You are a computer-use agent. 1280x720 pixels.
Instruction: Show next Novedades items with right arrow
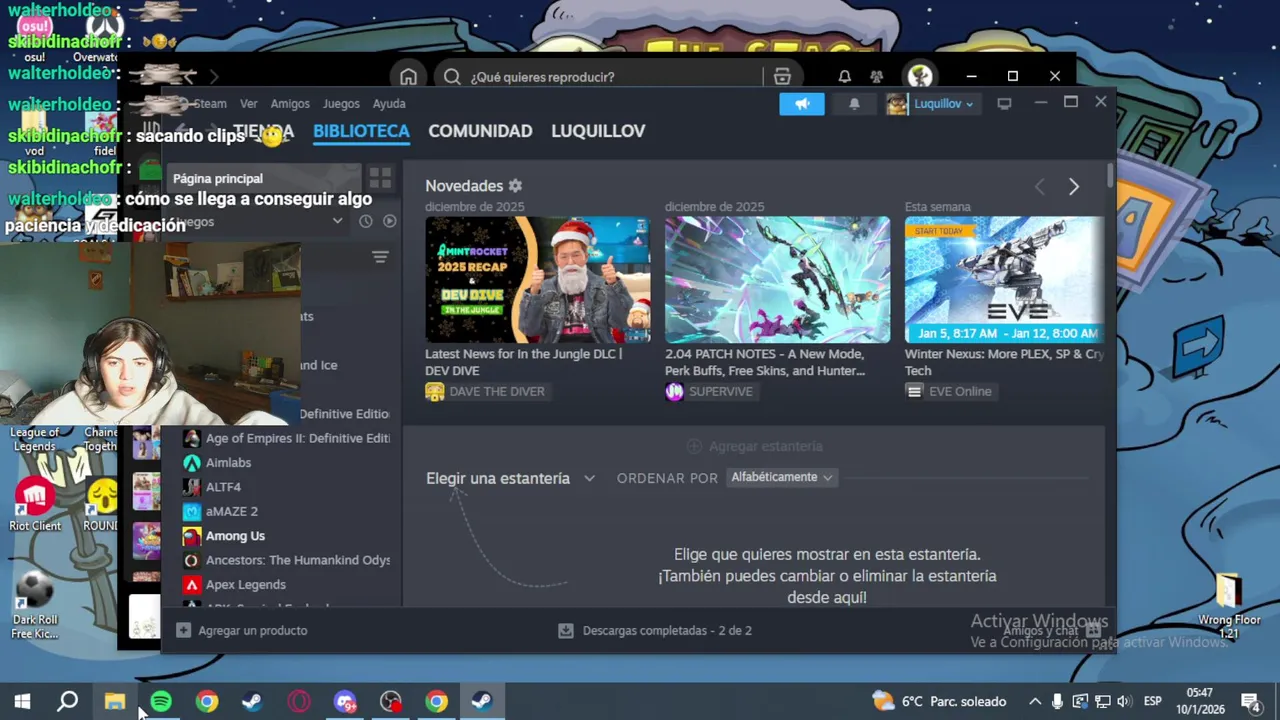click(x=1073, y=187)
